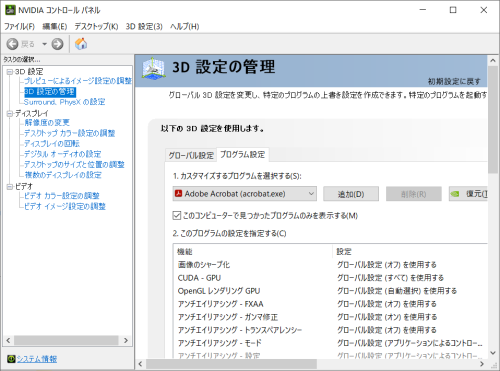Collapse the ディスプレイ tree node
This screenshot has width=500, height=371.
click(x=10, y=113)
